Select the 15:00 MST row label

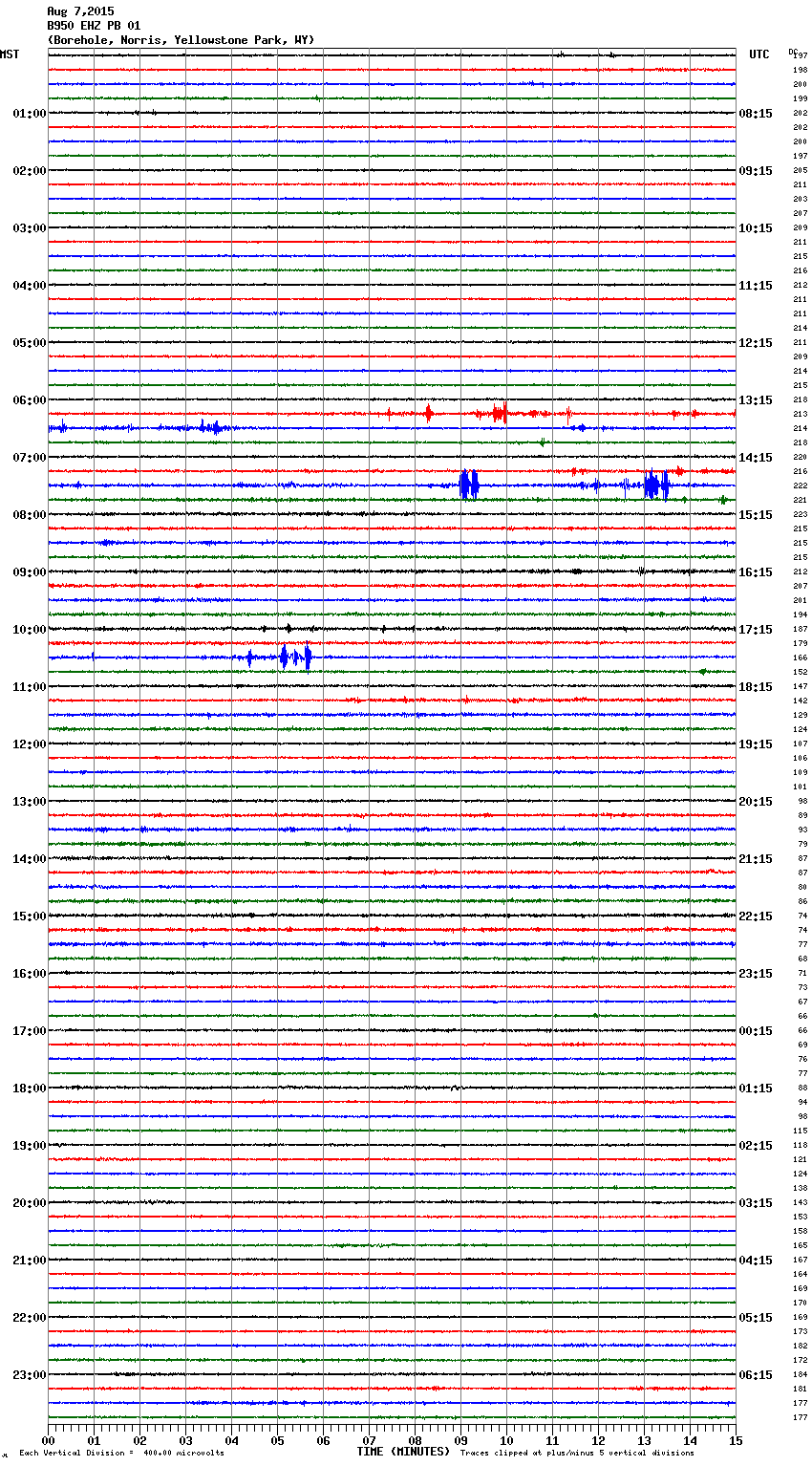(x=30, y=916)
